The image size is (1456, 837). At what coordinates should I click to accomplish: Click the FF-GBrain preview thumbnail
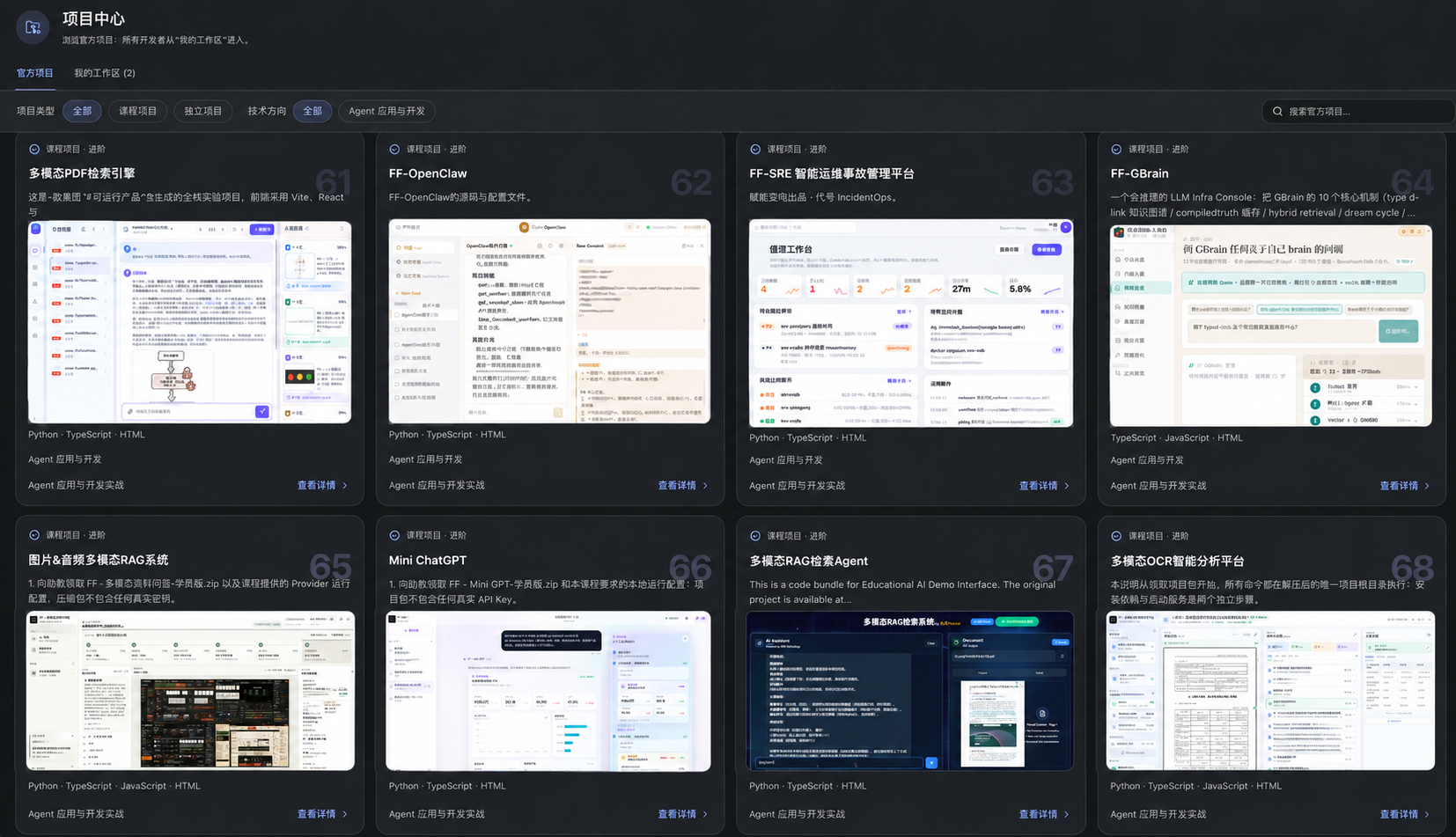(1271, 326)
